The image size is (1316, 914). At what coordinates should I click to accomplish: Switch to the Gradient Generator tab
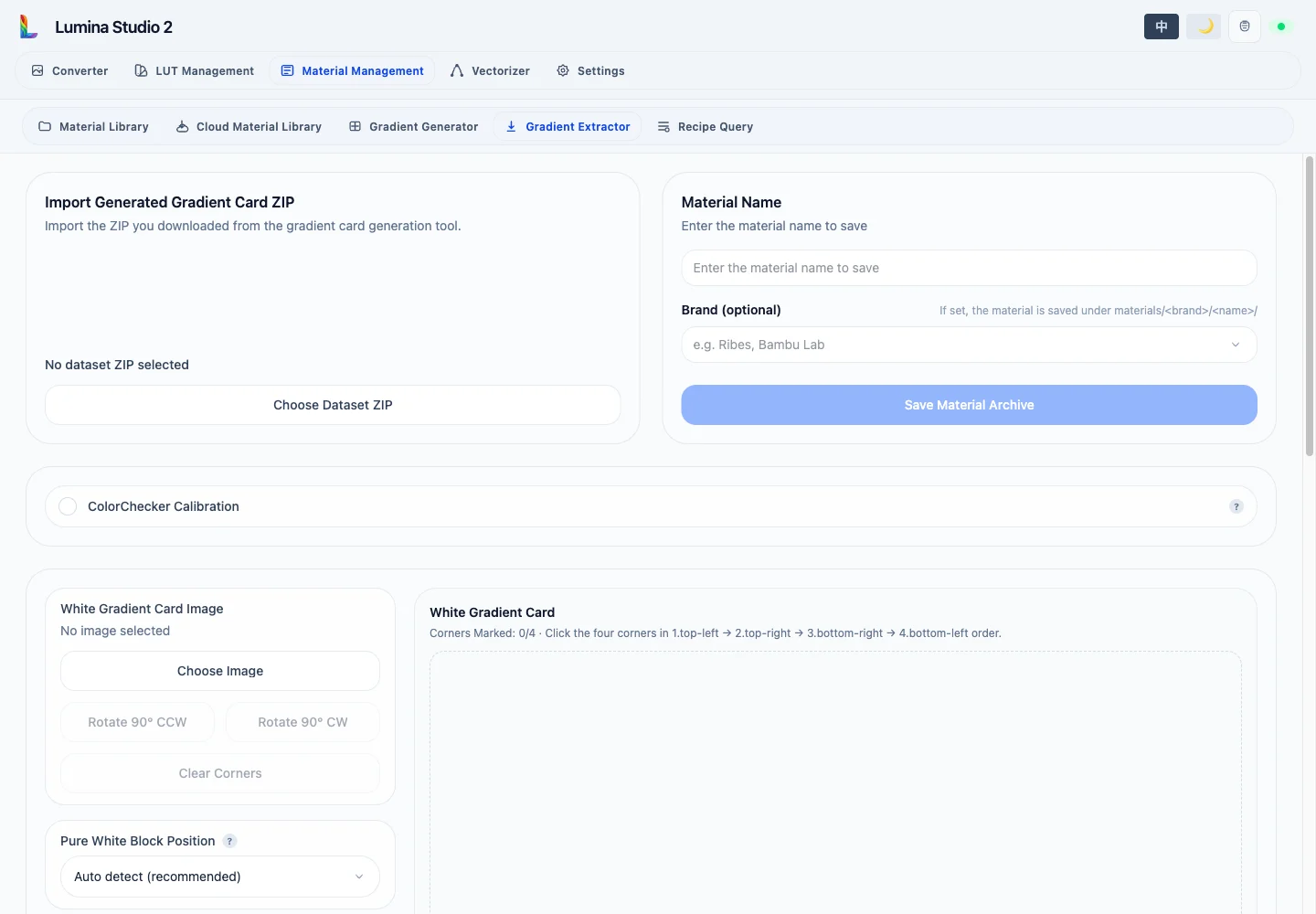[413, 126]
